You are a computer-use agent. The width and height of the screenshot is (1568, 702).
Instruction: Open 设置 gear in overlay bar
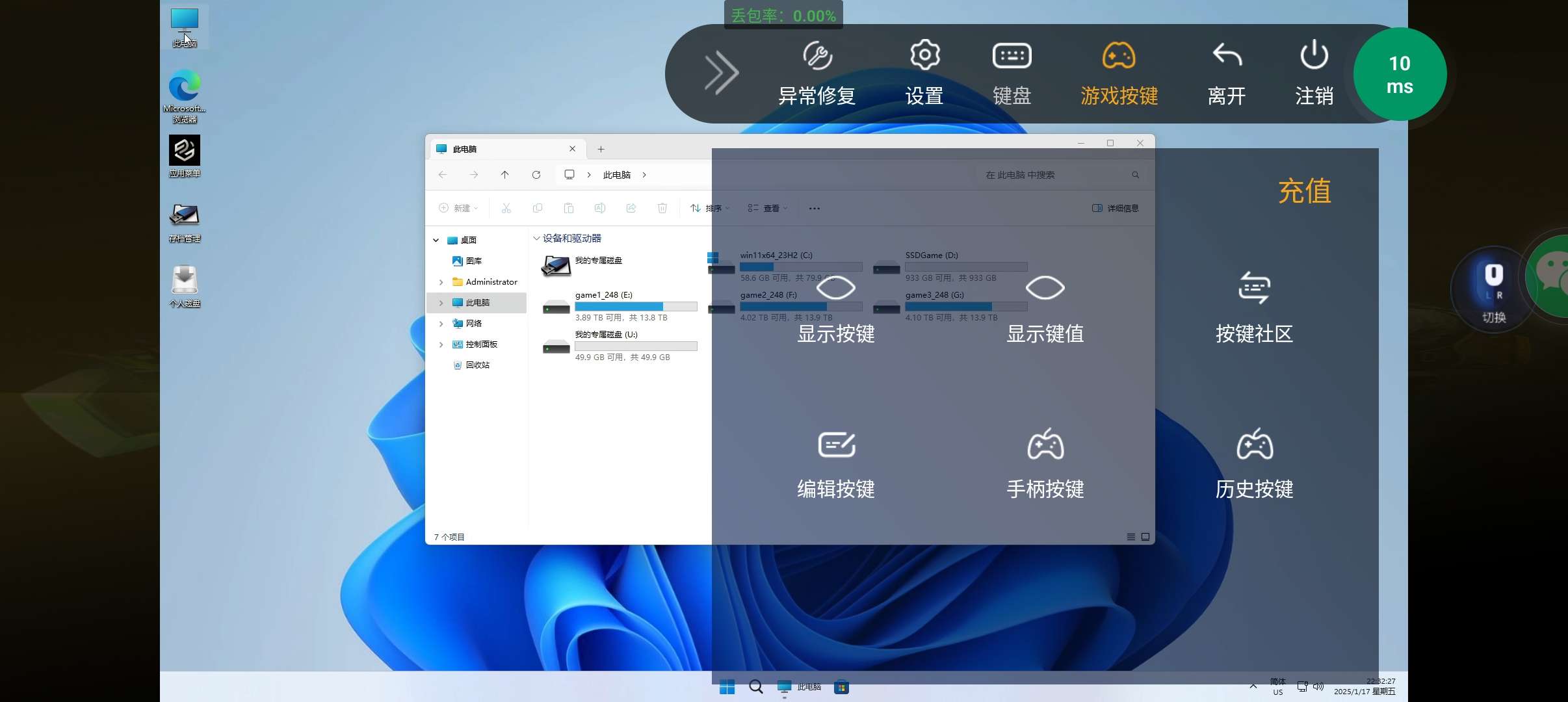(x=924, y=73)
